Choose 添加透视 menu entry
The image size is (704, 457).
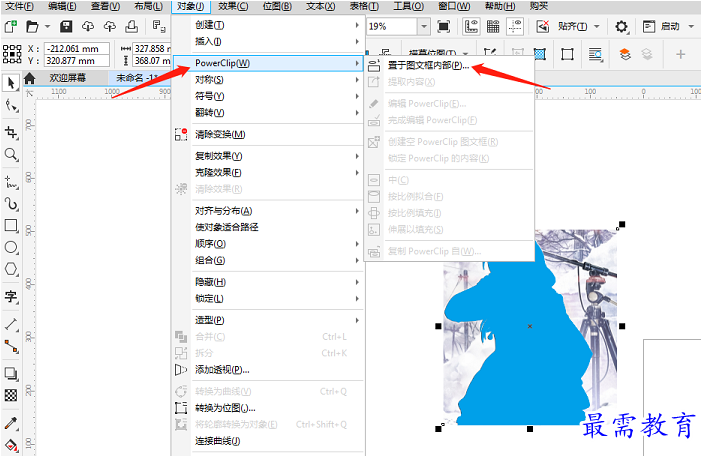[268, 370]
